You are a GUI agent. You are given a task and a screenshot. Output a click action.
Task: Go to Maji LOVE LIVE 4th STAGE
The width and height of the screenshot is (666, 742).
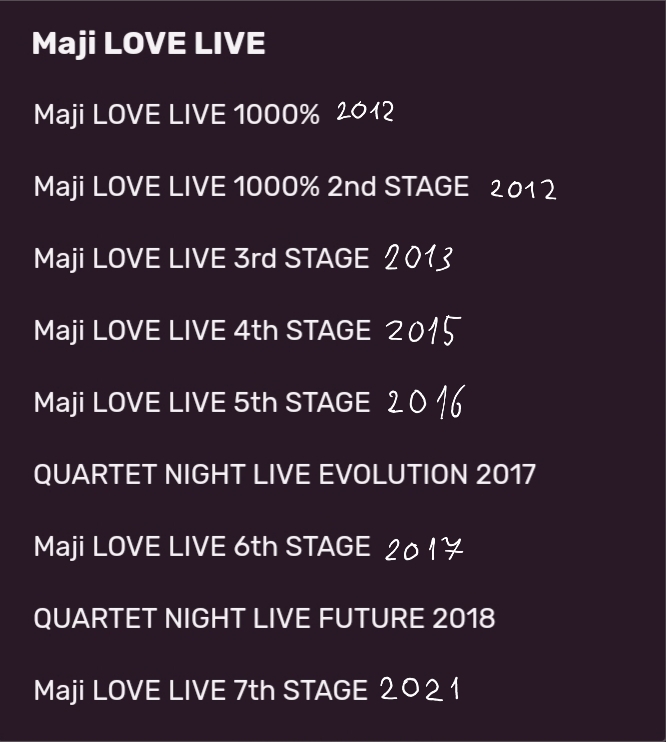click(x=201, y=331)
